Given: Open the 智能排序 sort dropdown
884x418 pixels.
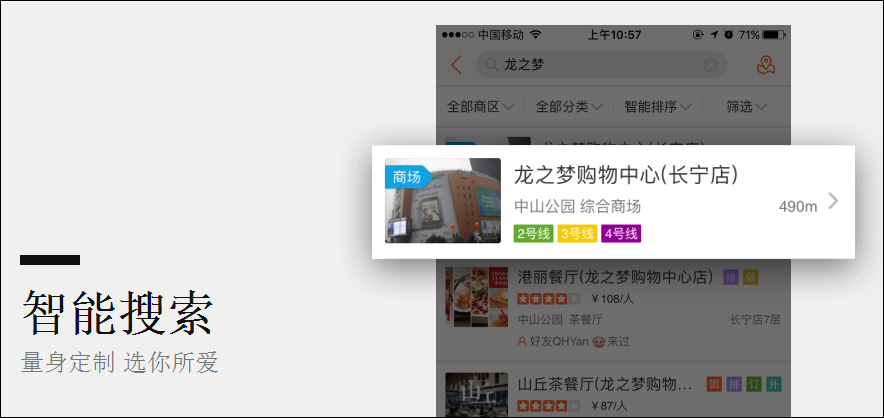Looking at the screenshot, I should 658,107.
